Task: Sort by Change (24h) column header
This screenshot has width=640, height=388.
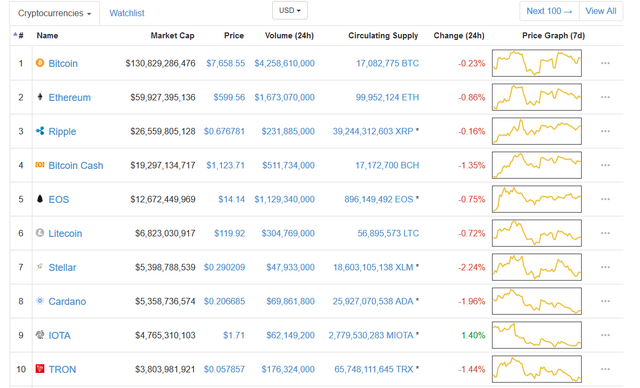Action: (459, 35)
